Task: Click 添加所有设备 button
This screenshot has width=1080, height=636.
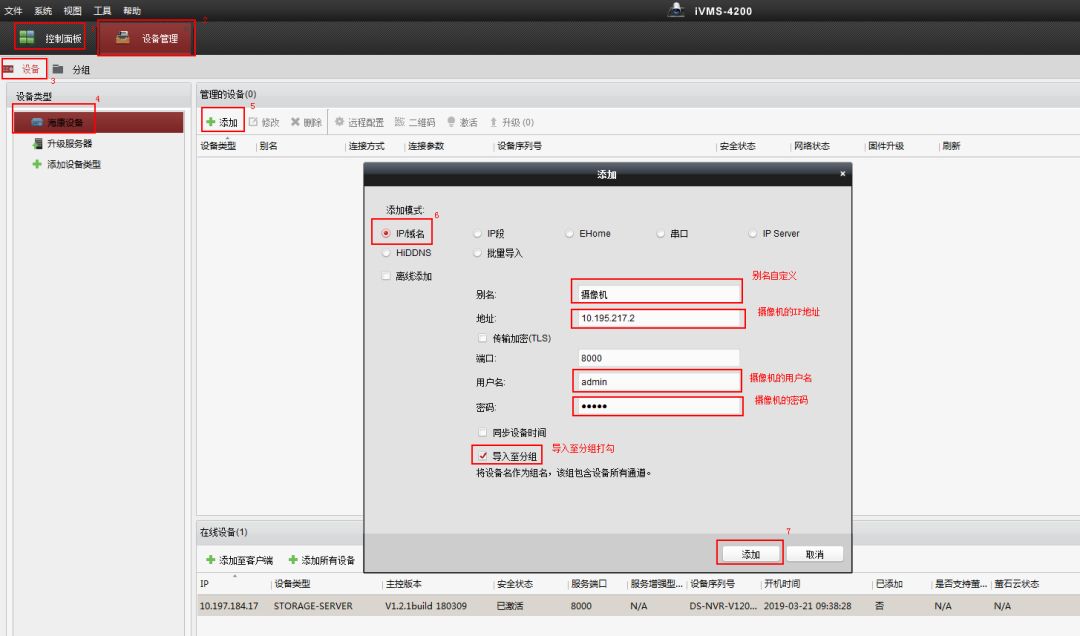Action: (x=322, y=560)
